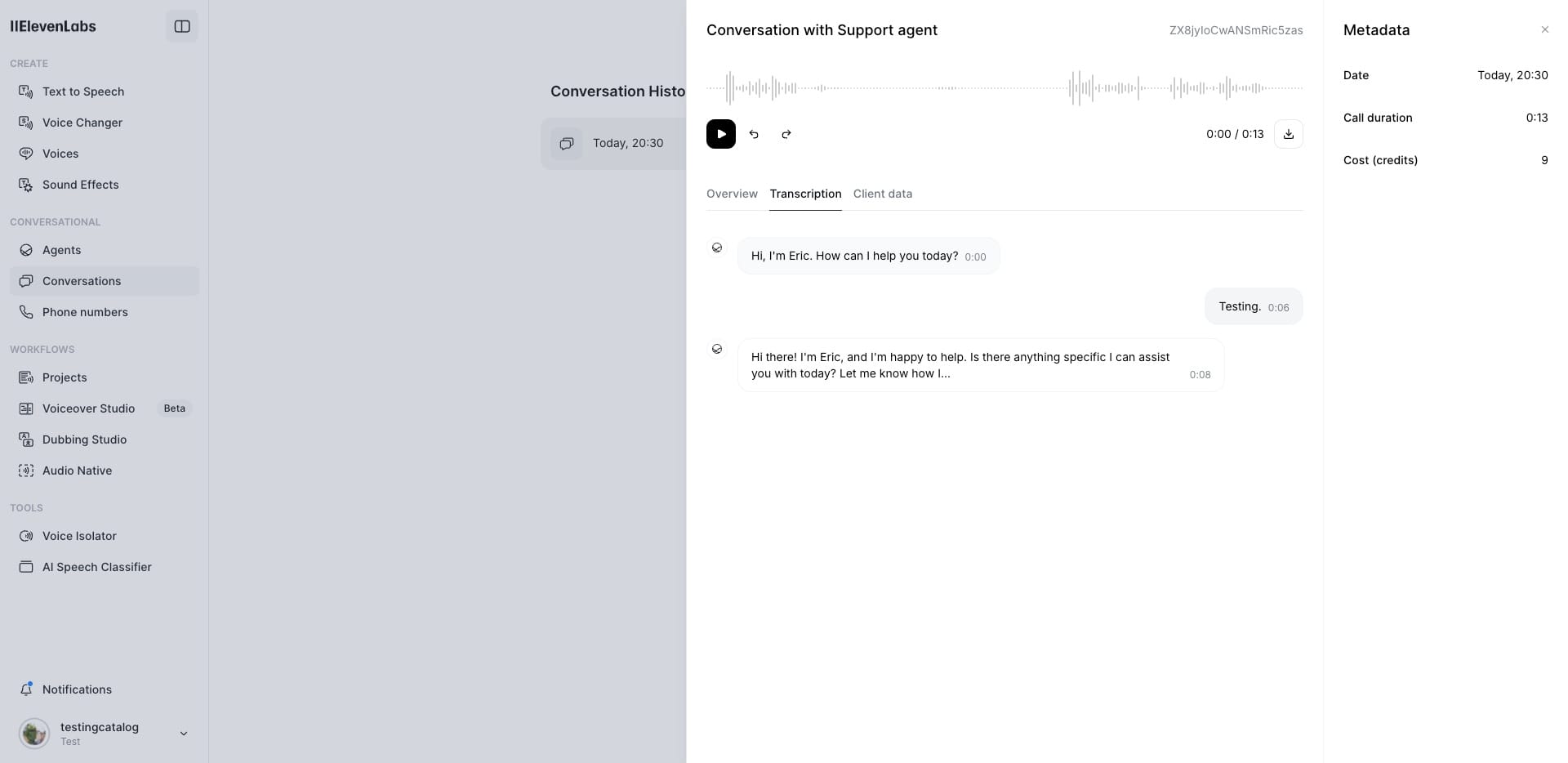The image size is (1568, 763).
Task: Open the Voices section
Action: [x=105, y=154]
